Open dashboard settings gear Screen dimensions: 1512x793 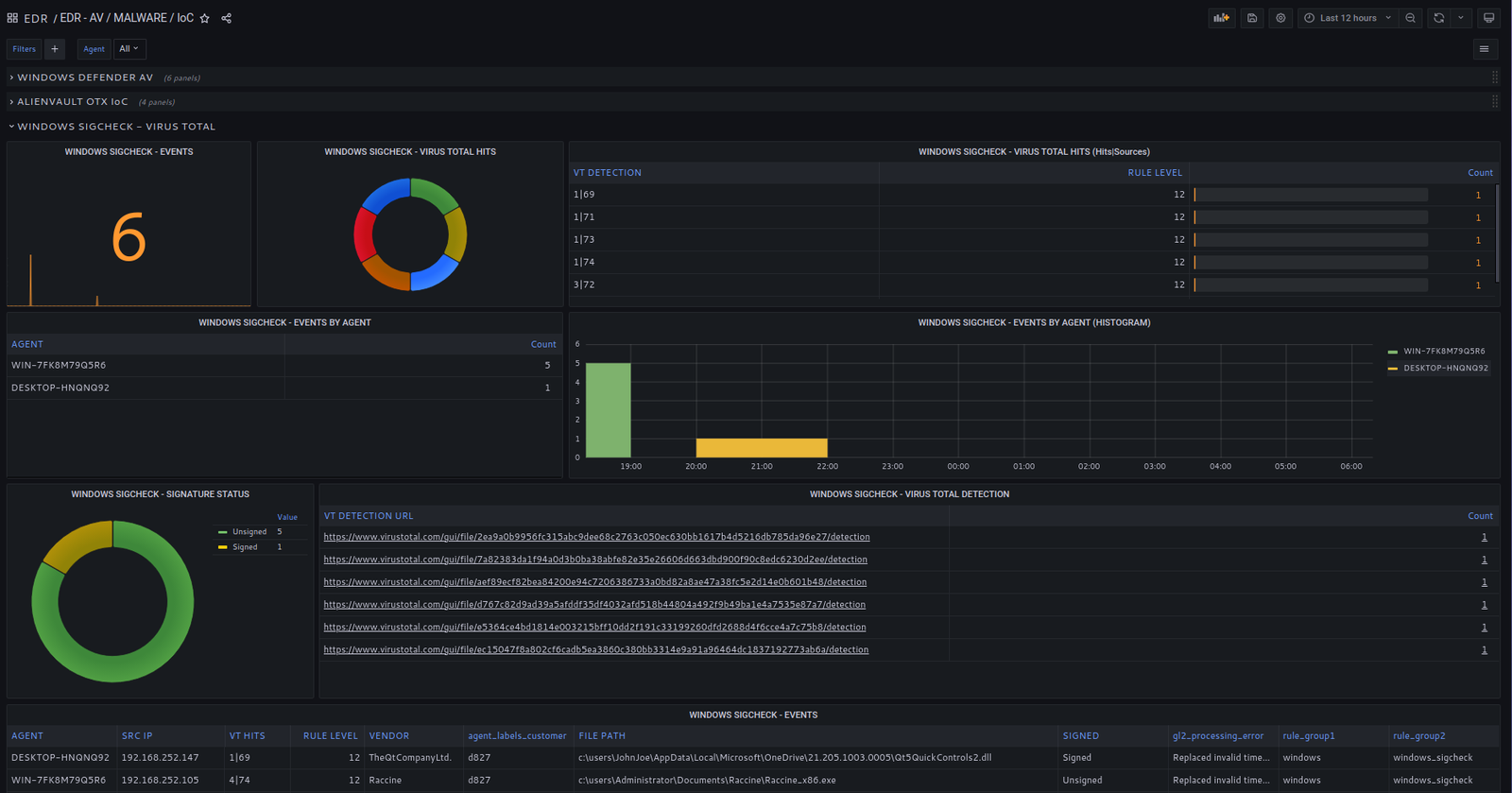(x=1280, y=18)
